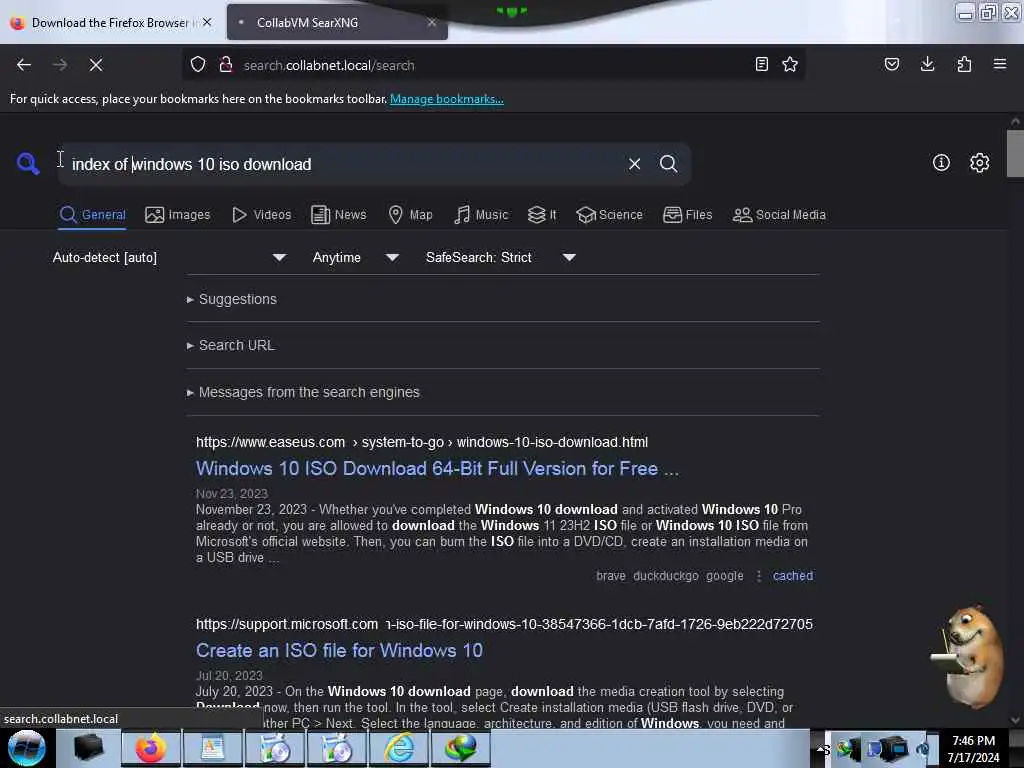Select the Videos search category
The image size is (1024, 768).
click(261, 215)
